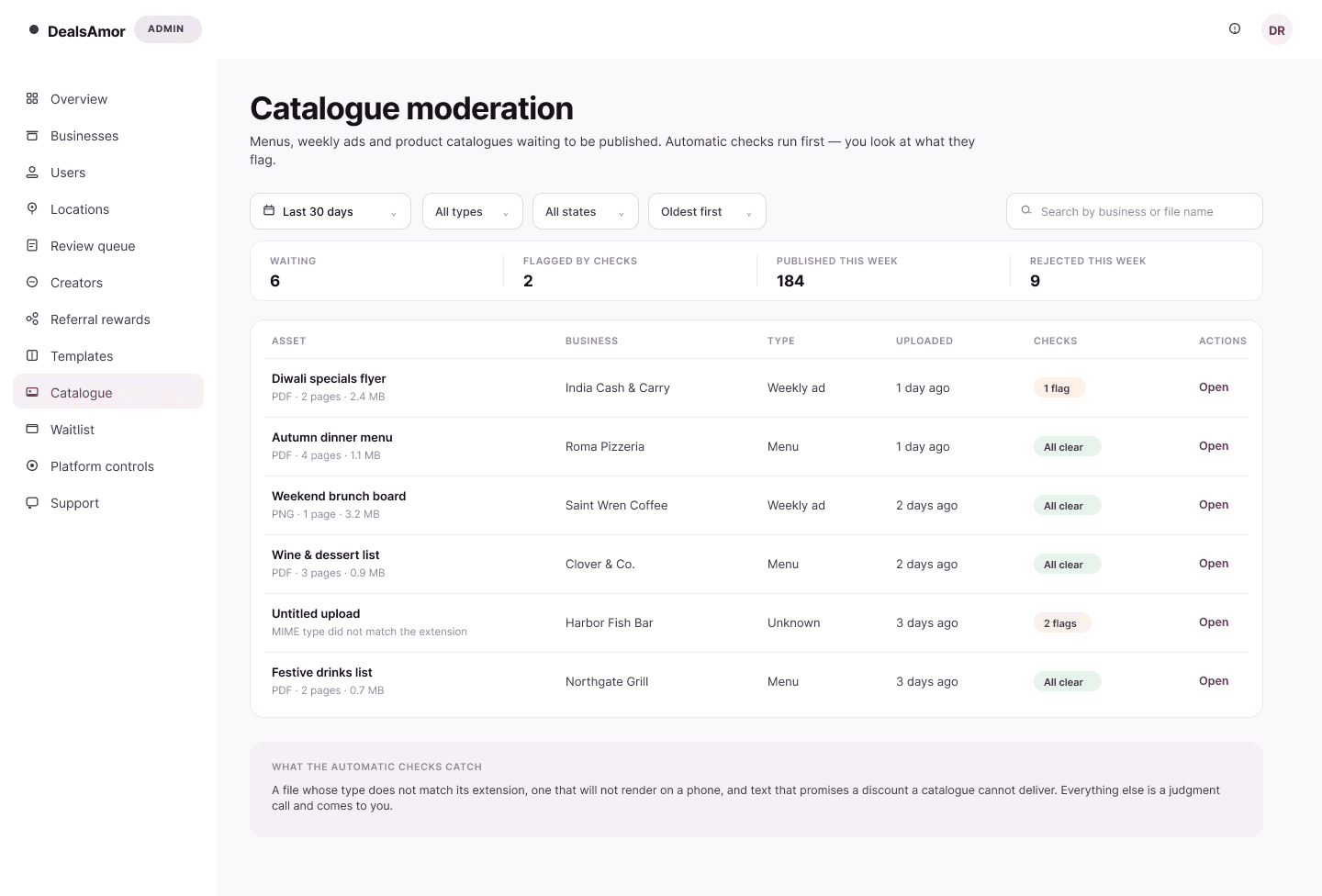Click the Review queue document icon

point(32,245)
